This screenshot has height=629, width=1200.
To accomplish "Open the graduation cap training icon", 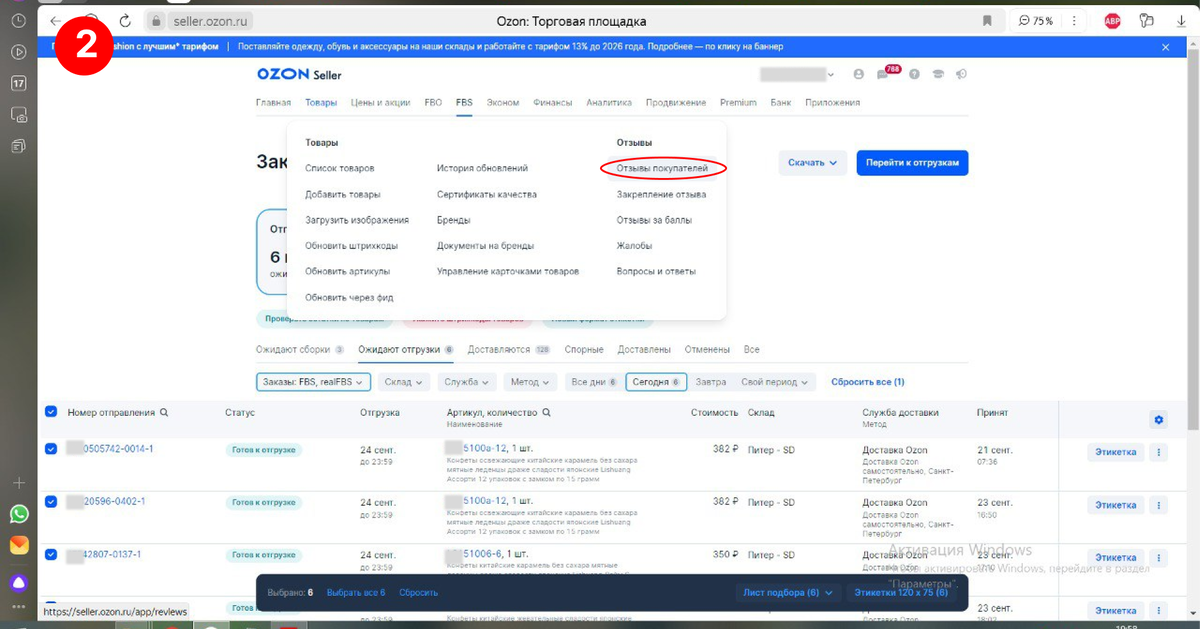I will 938,74.
